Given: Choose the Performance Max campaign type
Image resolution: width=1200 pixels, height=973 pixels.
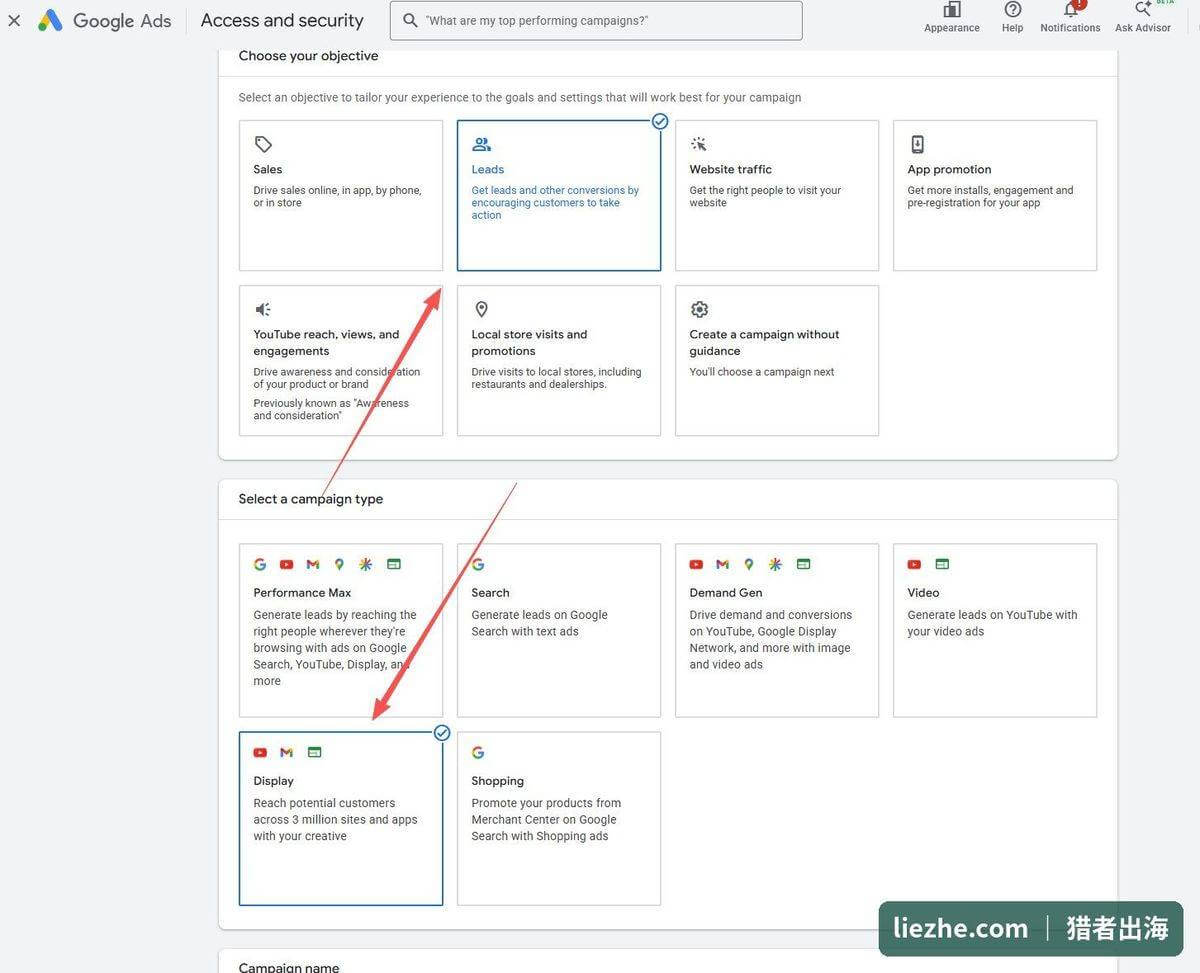Looking at the screenshot, I should [341, 630].
